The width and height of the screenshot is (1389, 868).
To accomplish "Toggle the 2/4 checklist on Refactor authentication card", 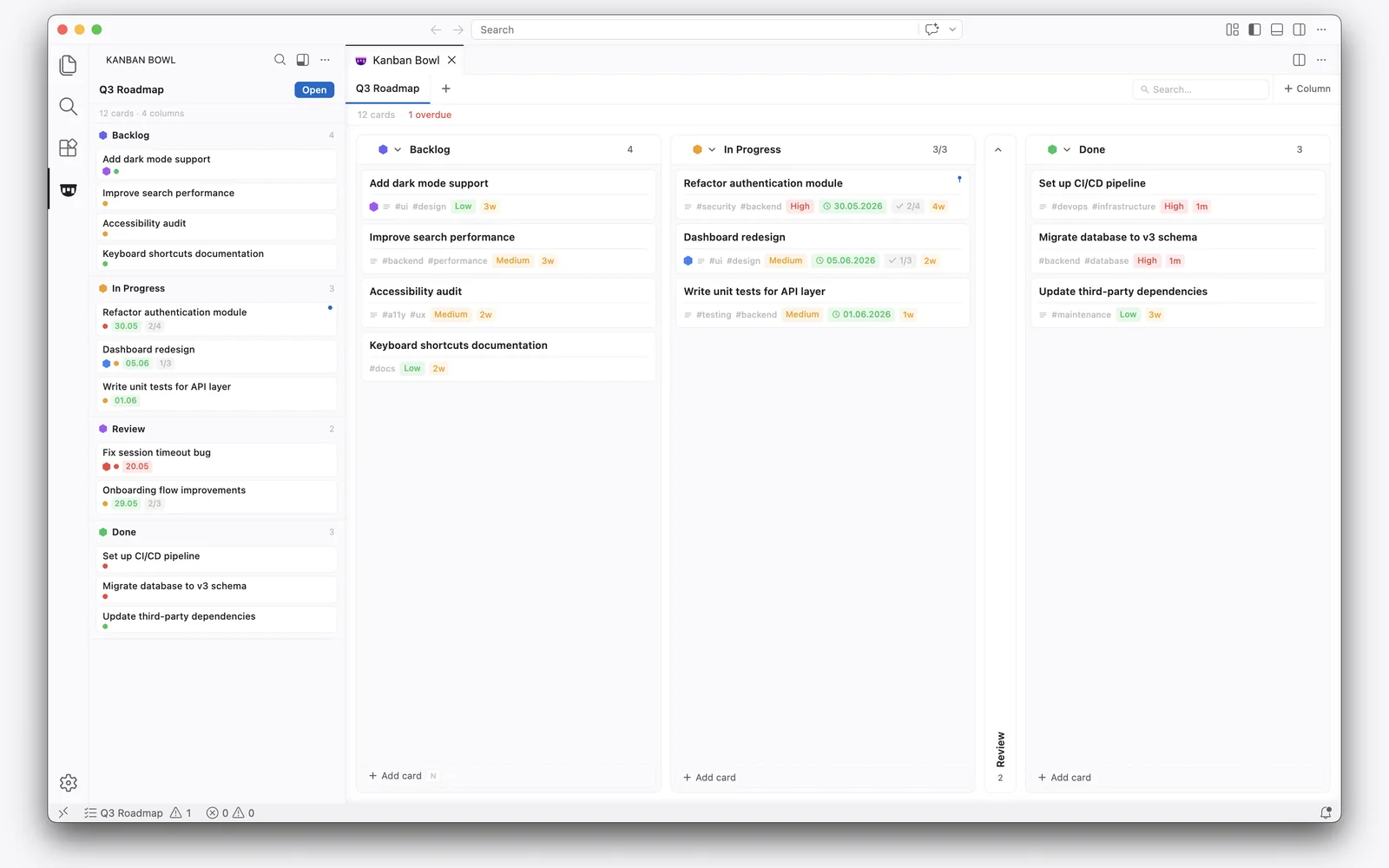I will 908,207.
